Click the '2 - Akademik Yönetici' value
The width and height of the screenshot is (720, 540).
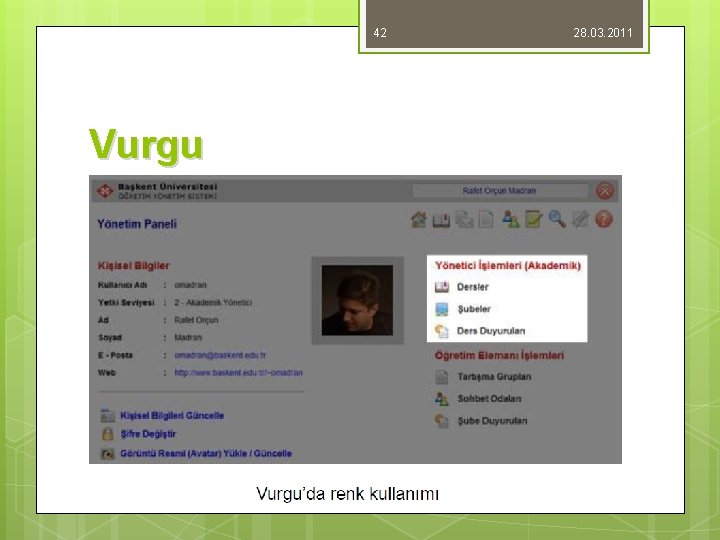(213, 303)
